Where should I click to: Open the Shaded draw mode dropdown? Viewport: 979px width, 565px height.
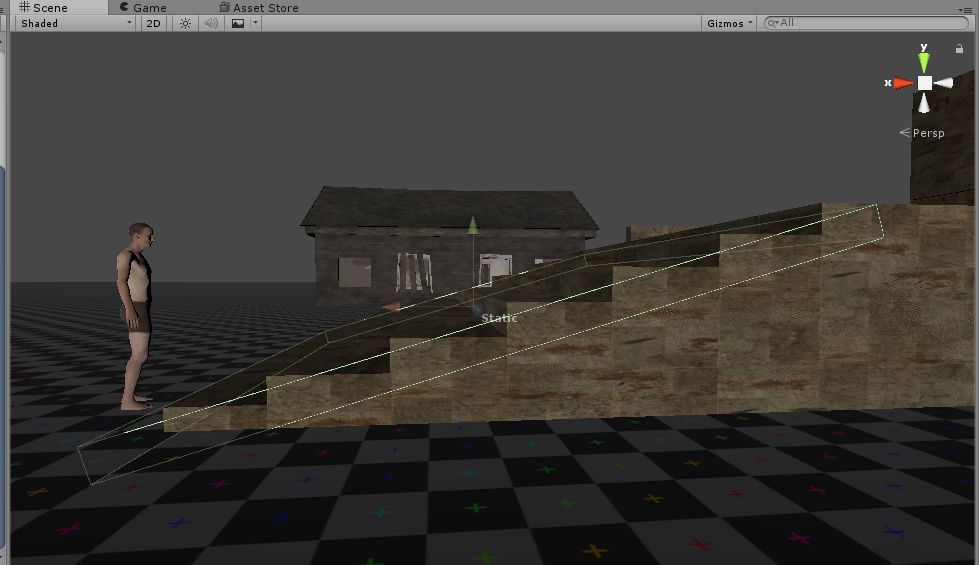(x=75, y=23)
